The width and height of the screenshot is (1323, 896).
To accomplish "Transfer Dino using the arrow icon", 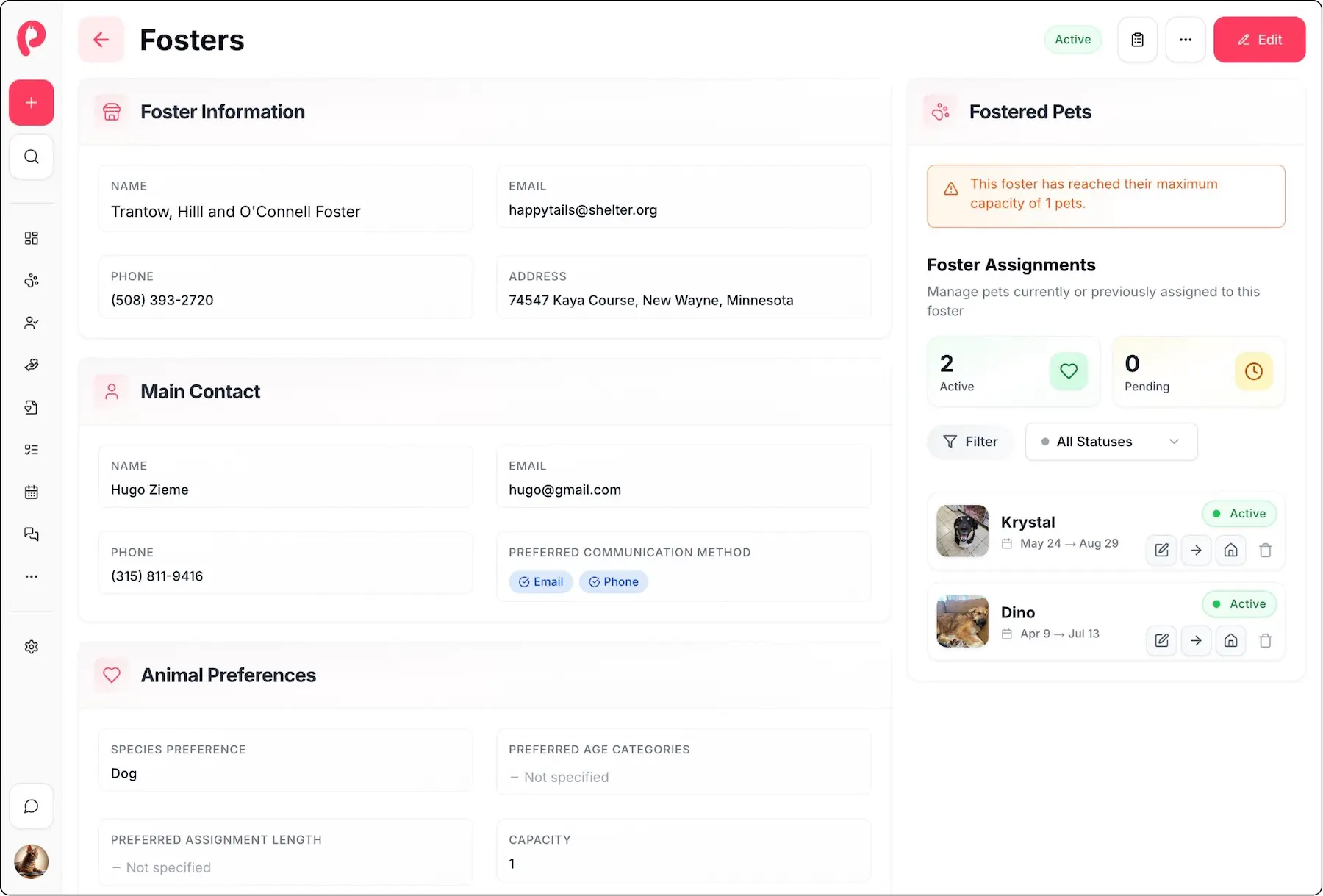I will 1196,640.
